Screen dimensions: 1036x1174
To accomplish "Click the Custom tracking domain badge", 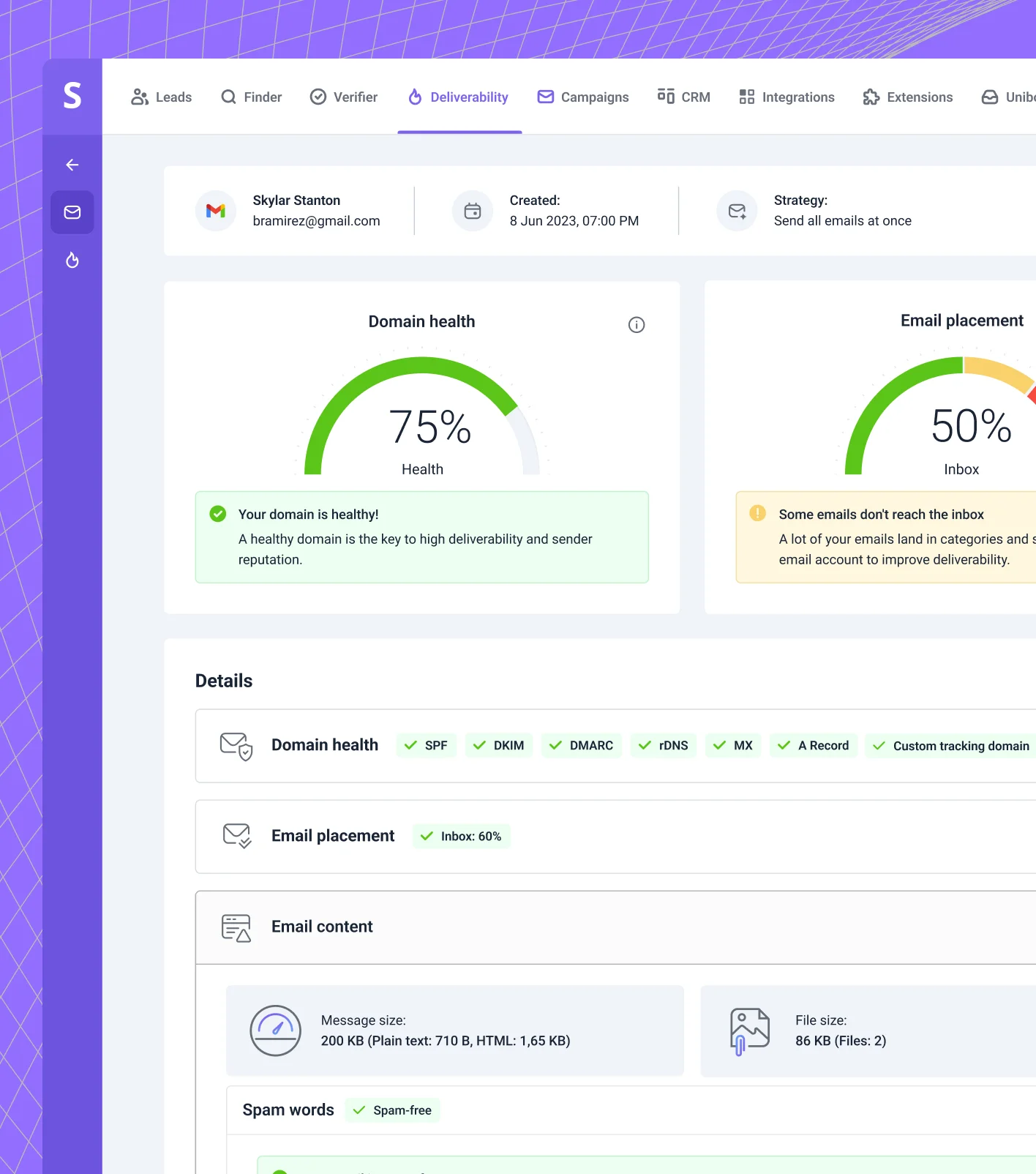I will [950, 746].
